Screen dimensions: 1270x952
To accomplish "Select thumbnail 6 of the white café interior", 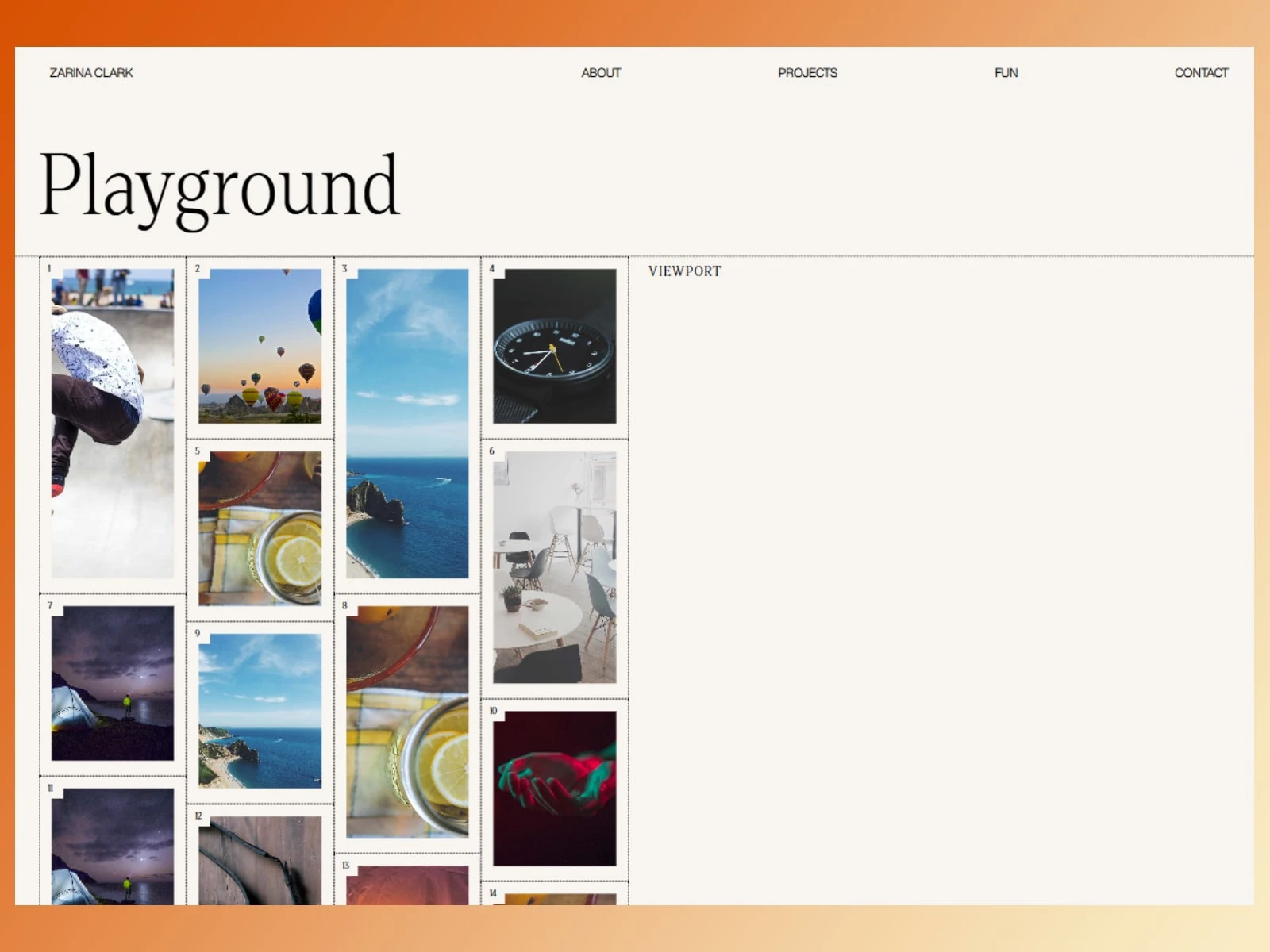I will point(555,567).
